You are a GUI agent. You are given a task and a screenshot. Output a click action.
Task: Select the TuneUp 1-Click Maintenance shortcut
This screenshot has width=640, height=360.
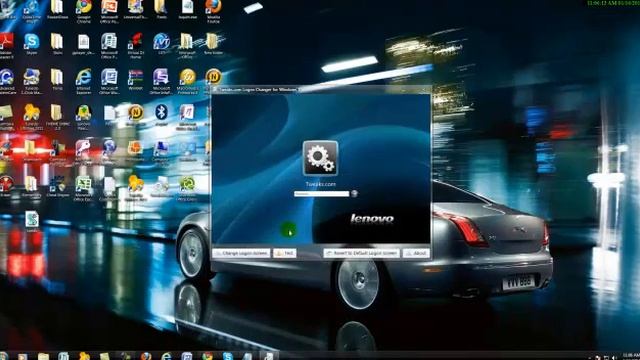coord(31,81)
